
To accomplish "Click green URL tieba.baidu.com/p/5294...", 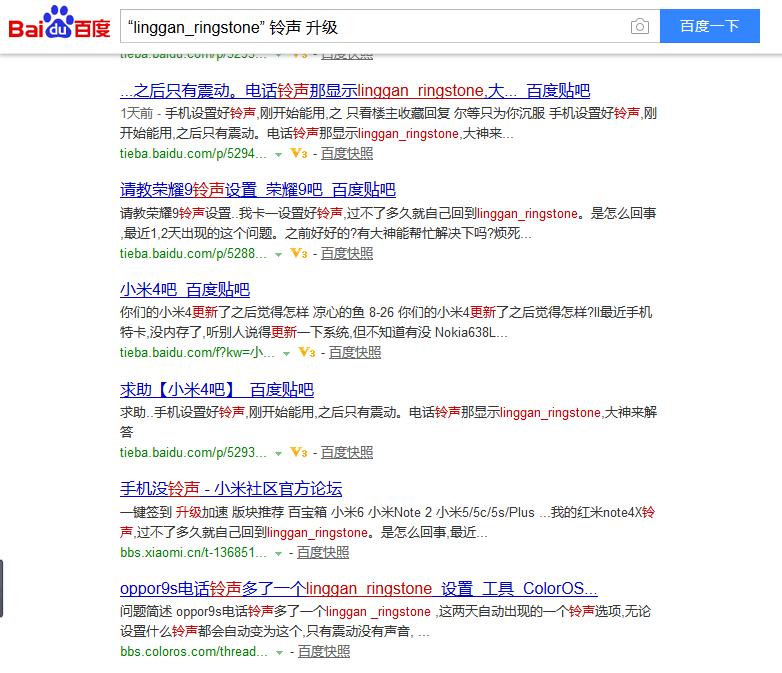I will point(193,154).
